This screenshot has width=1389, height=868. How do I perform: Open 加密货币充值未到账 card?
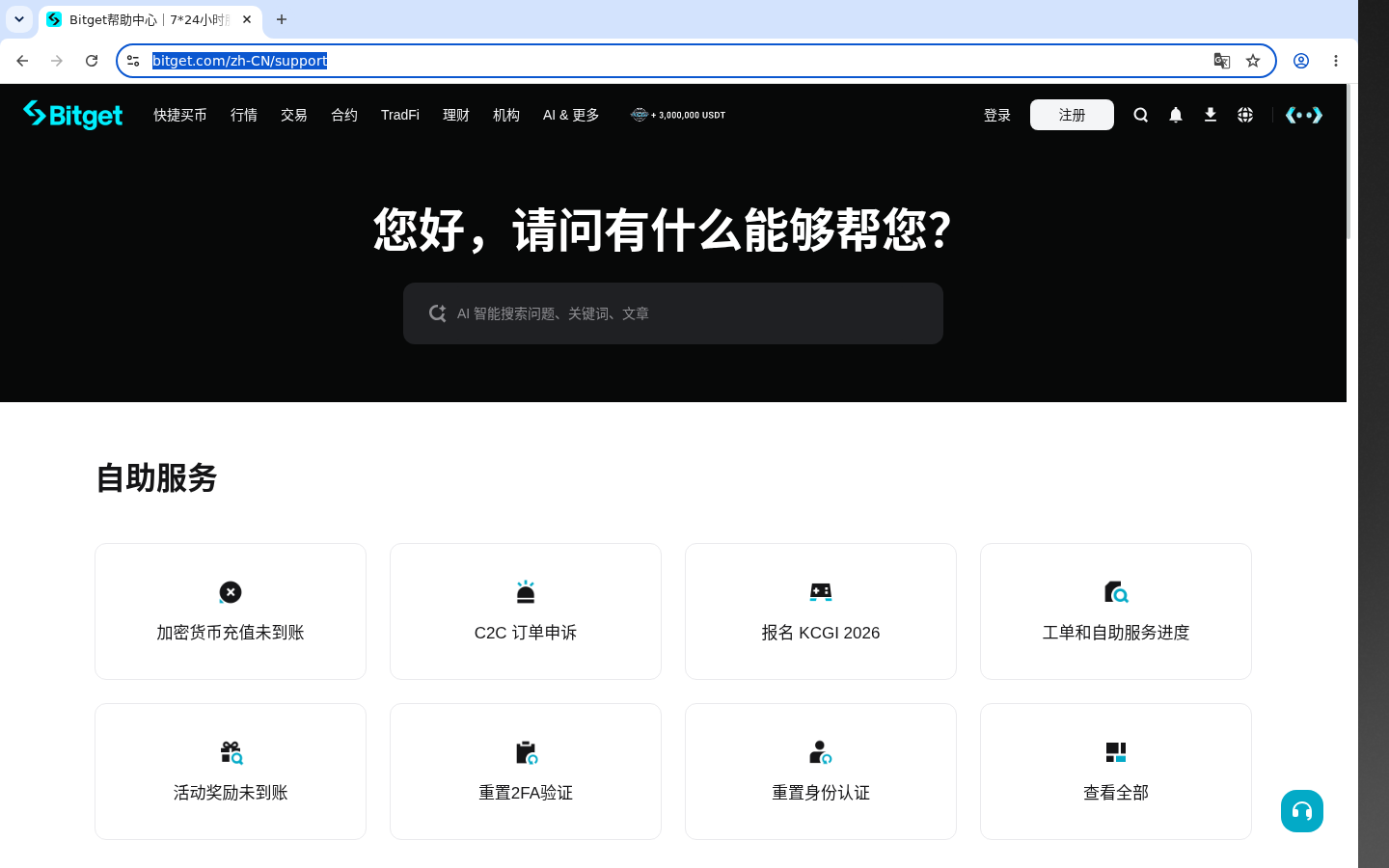tap(231, 611)
